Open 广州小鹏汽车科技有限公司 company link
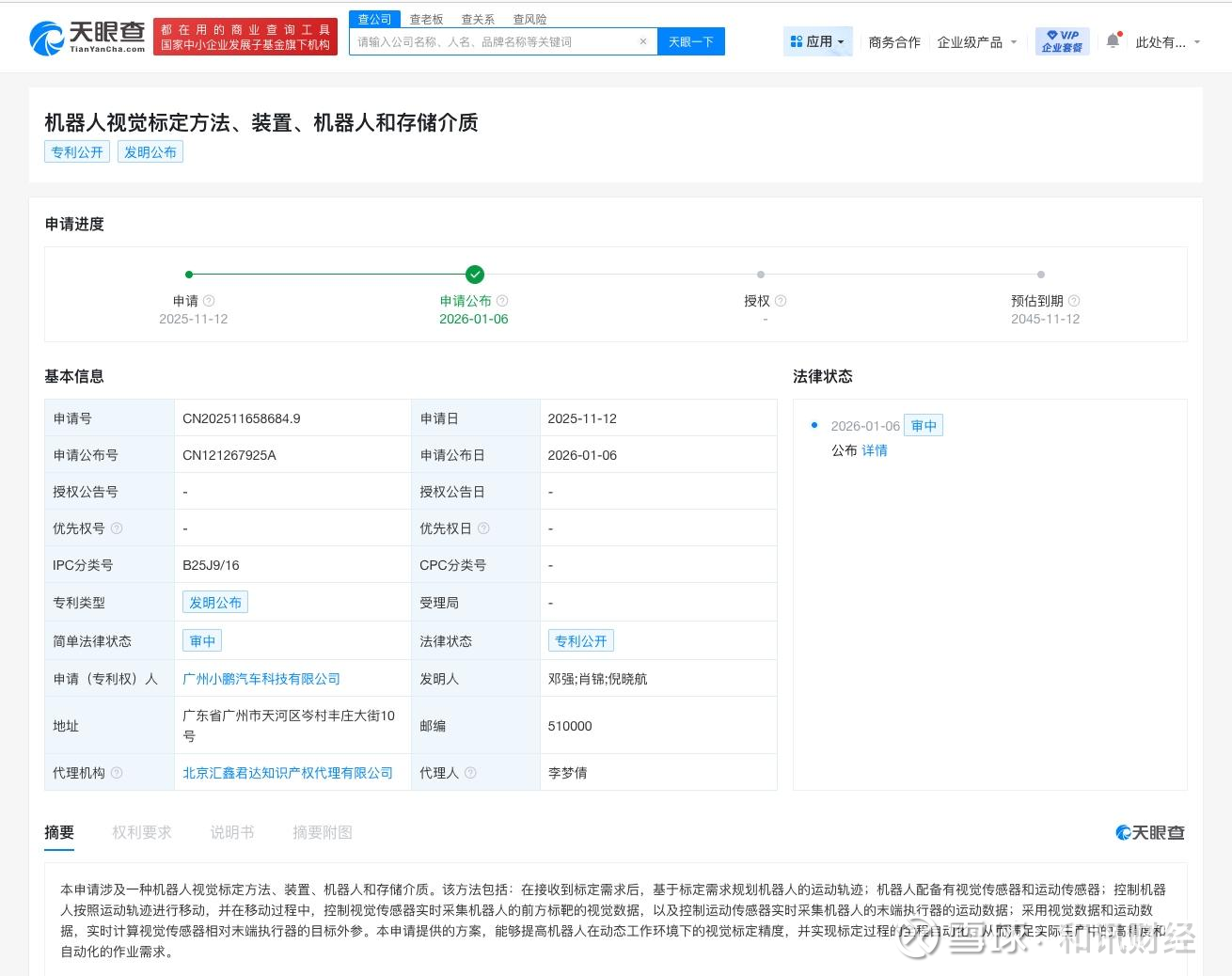This screenshot has width=1232, height=976. (x=261, y=679)
